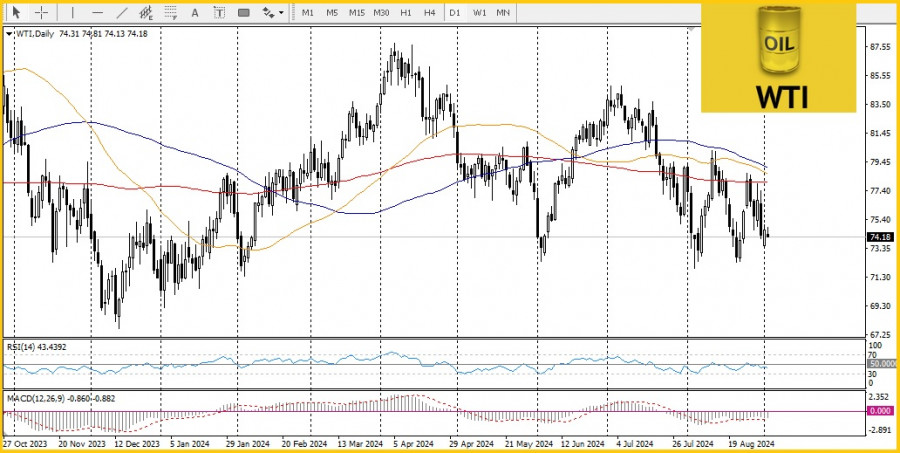This screenshot has height=453, width=900.
Task: Add text with the A tool
Action: click(196, 13)
